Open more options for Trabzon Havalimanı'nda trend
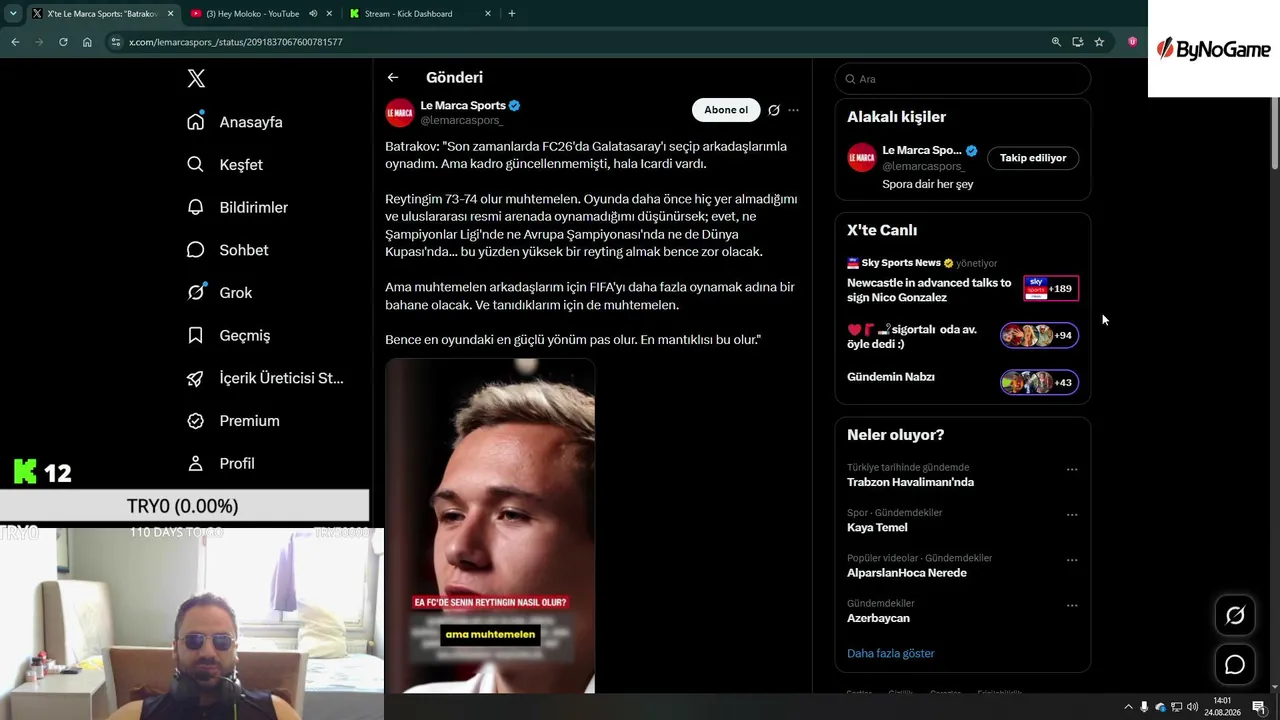 pyautogui.click(x=1072, y=469)
